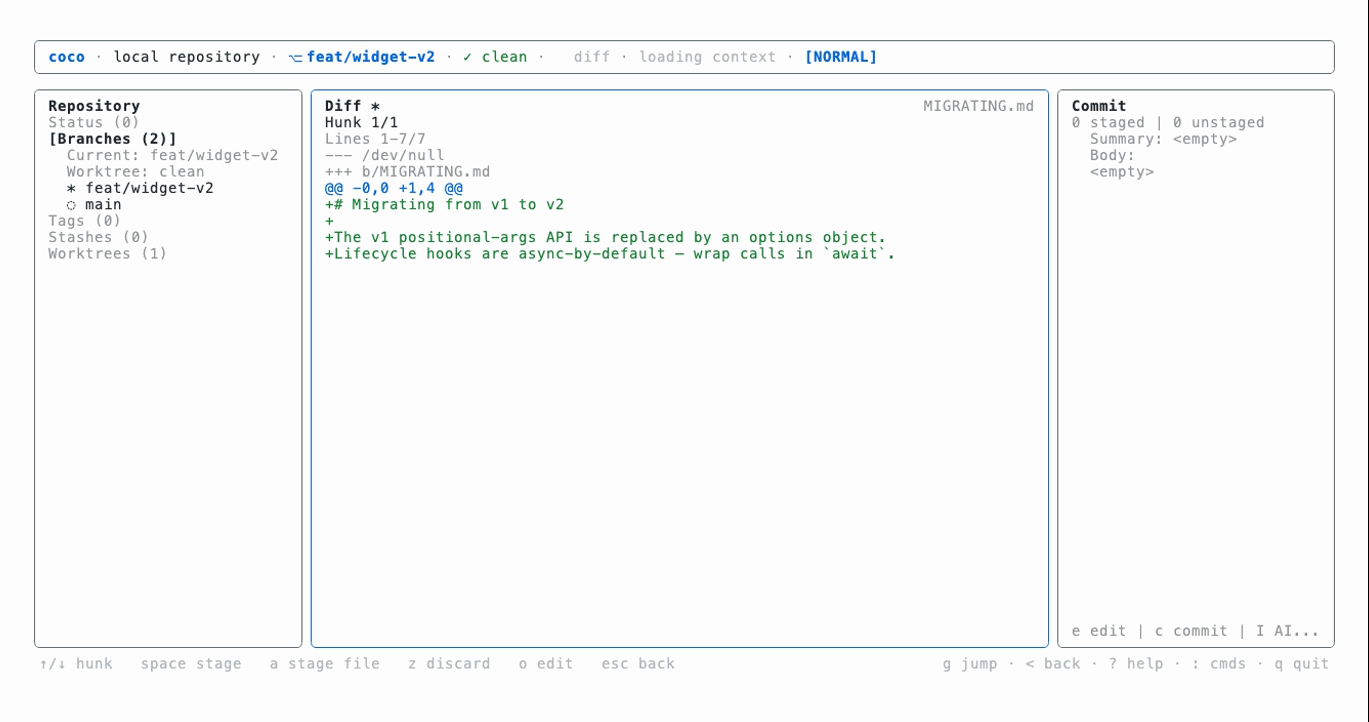The width and height of the screenshot is (1369, 722).
Task: Click MIGRATING.md file name in diff
Action: (x=979, y=106)
